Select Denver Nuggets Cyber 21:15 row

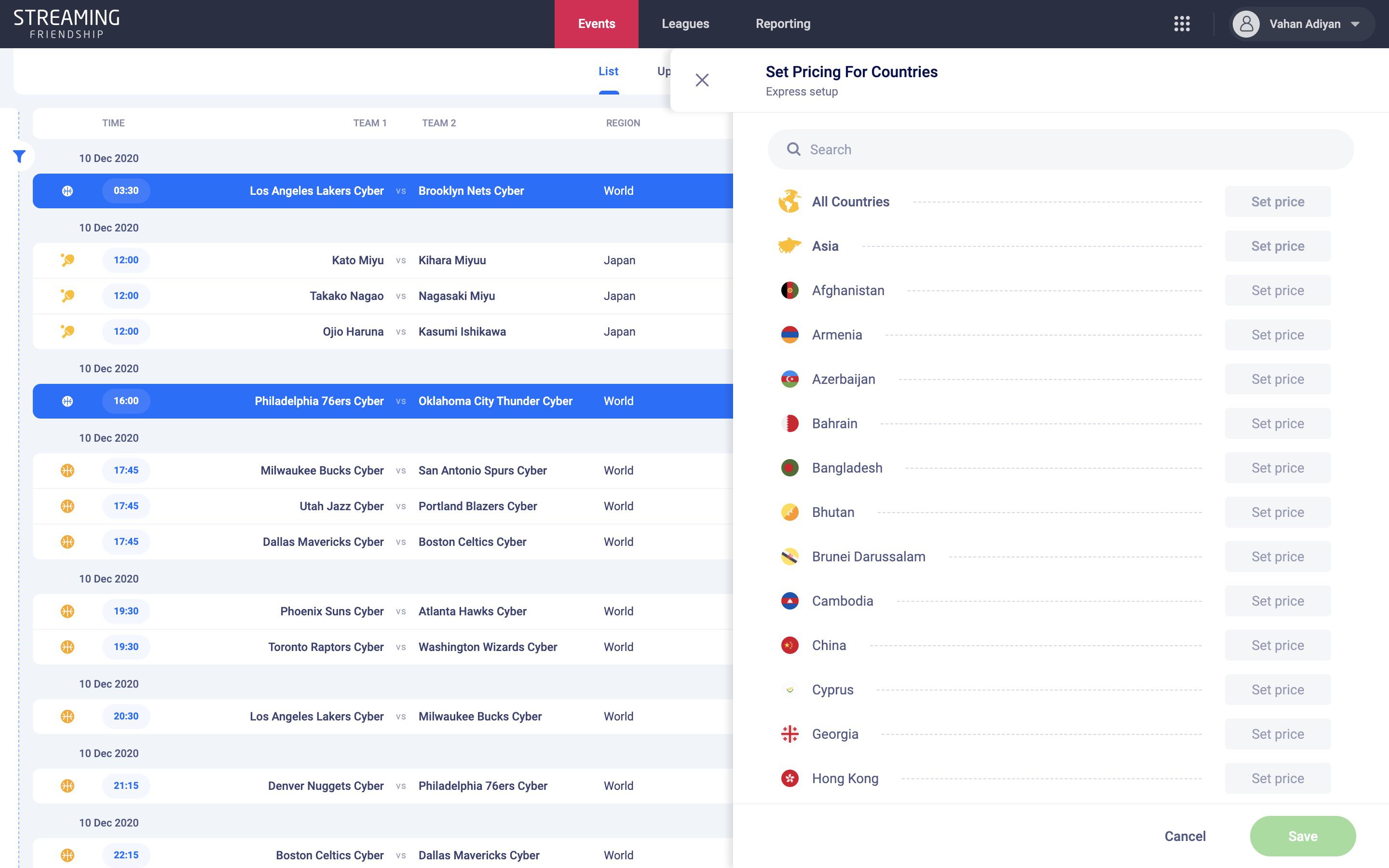(383, 786)
